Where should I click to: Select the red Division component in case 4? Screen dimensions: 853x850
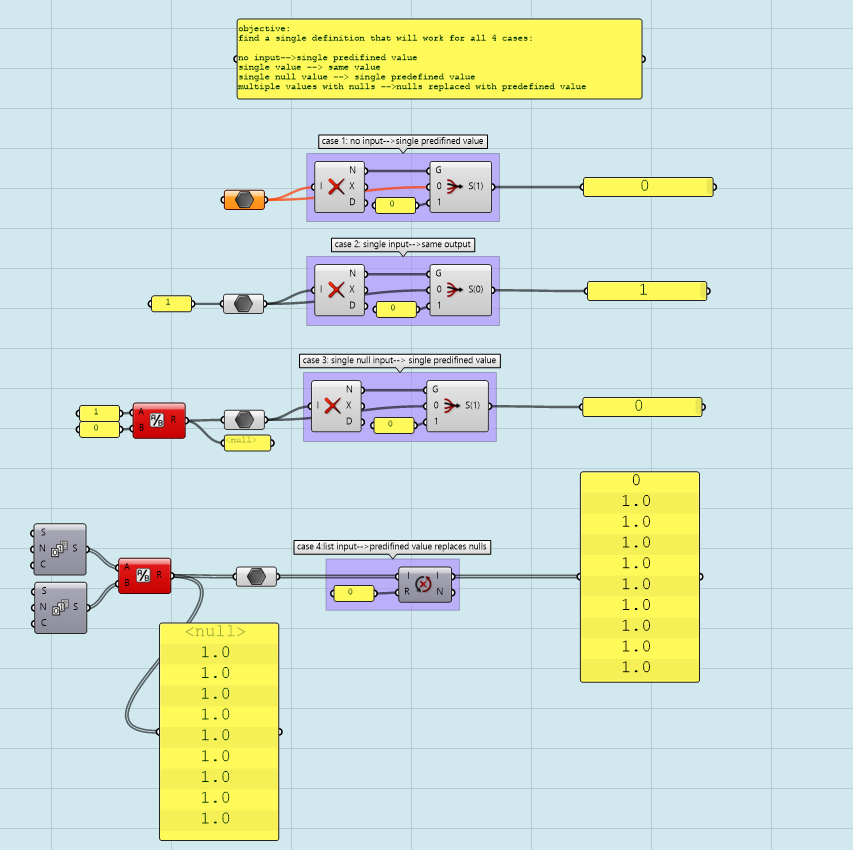pos(144,576)
